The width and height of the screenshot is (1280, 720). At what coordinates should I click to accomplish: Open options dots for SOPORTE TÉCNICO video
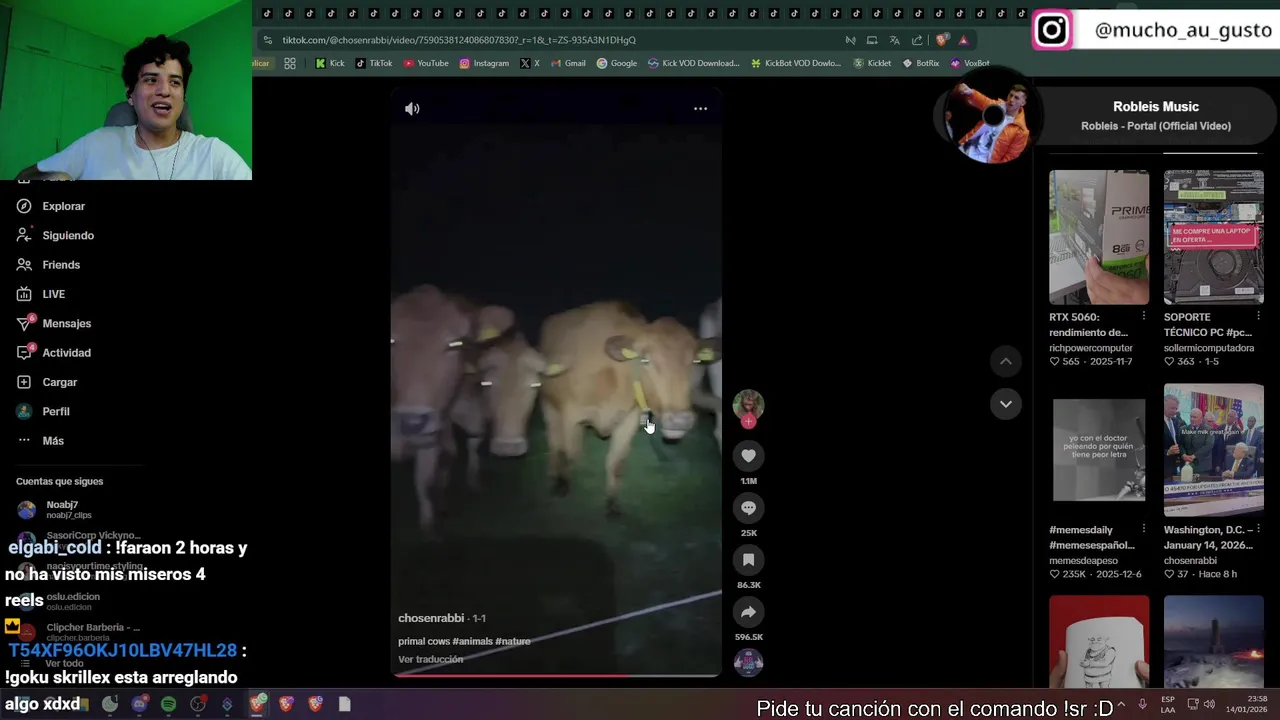pyautogui.click(x=1258, y=316)
